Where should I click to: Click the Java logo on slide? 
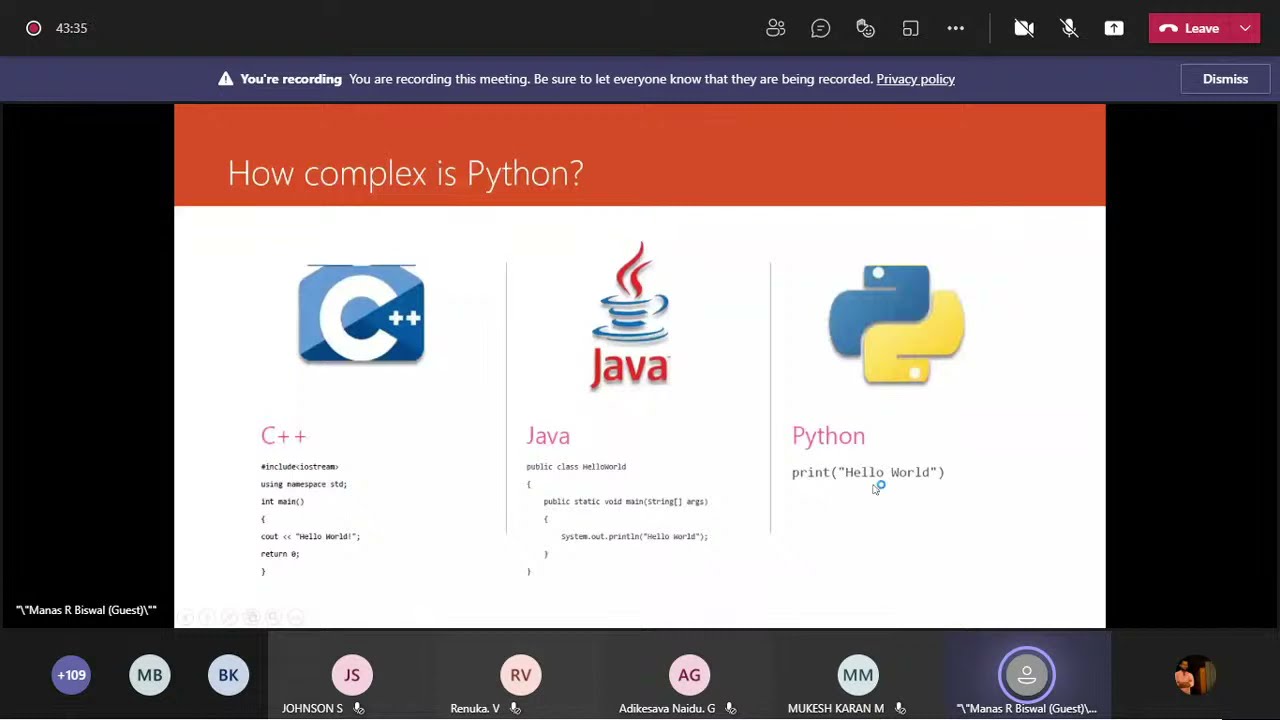click(630, 315)
